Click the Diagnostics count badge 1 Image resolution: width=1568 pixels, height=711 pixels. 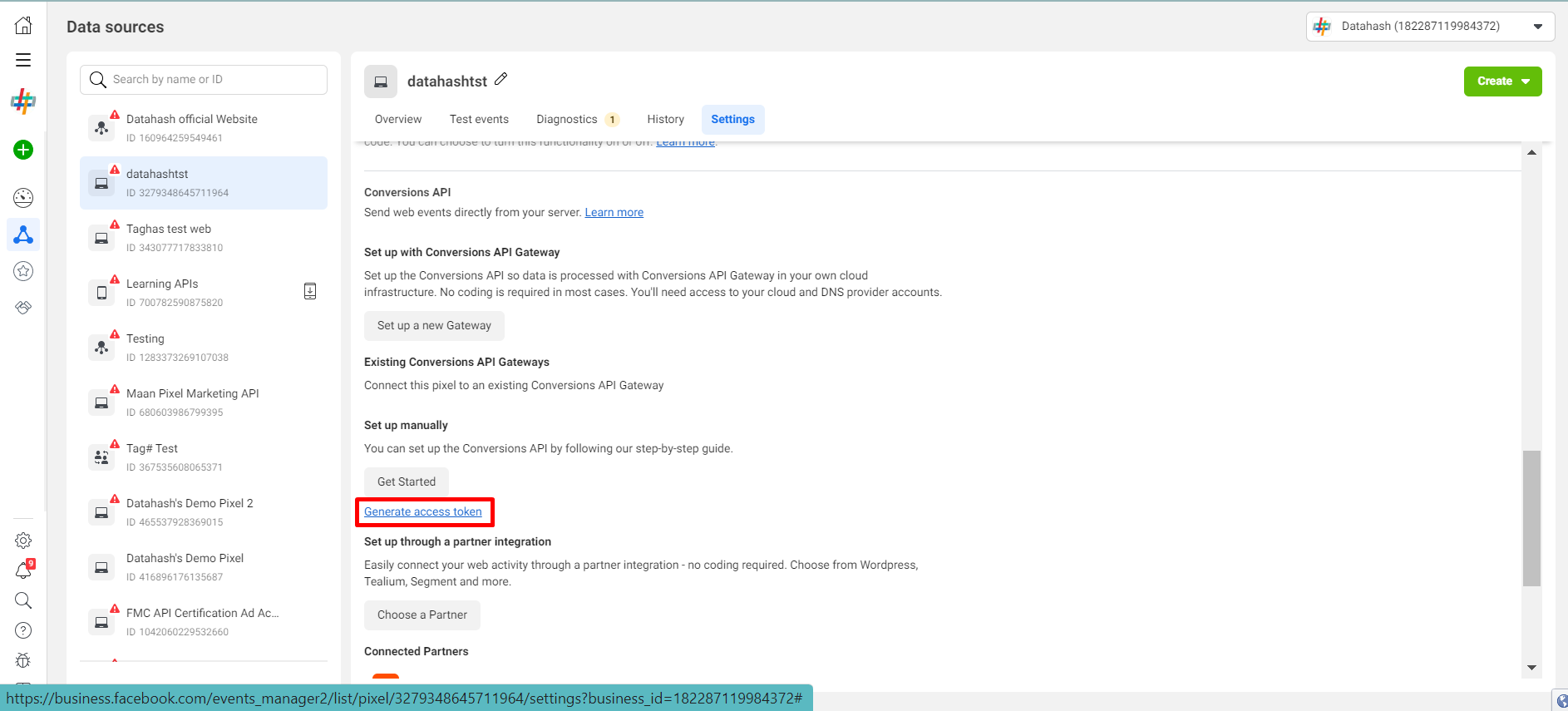point(612,120)
